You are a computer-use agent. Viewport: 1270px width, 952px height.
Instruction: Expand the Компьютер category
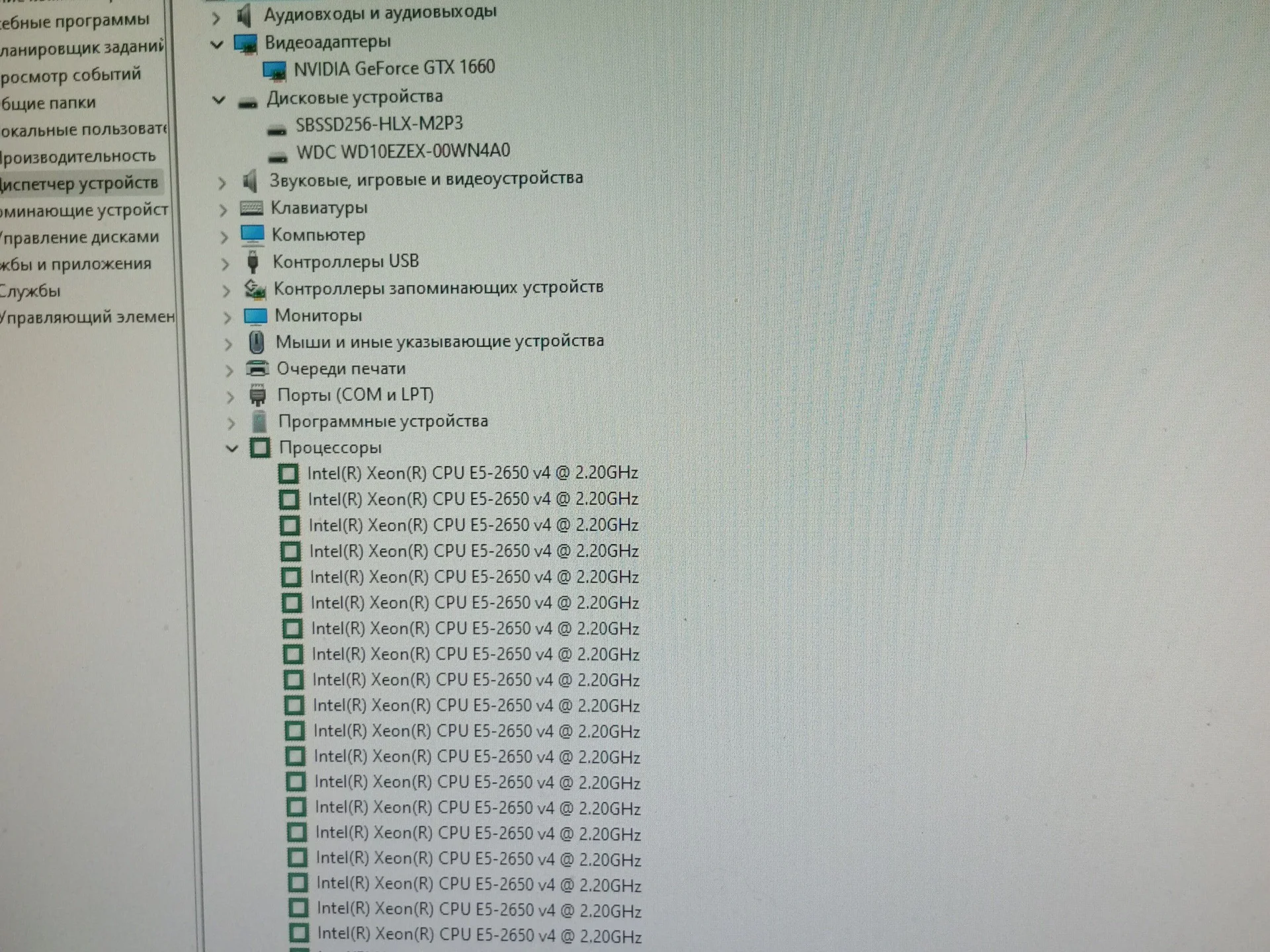[224, 237]
